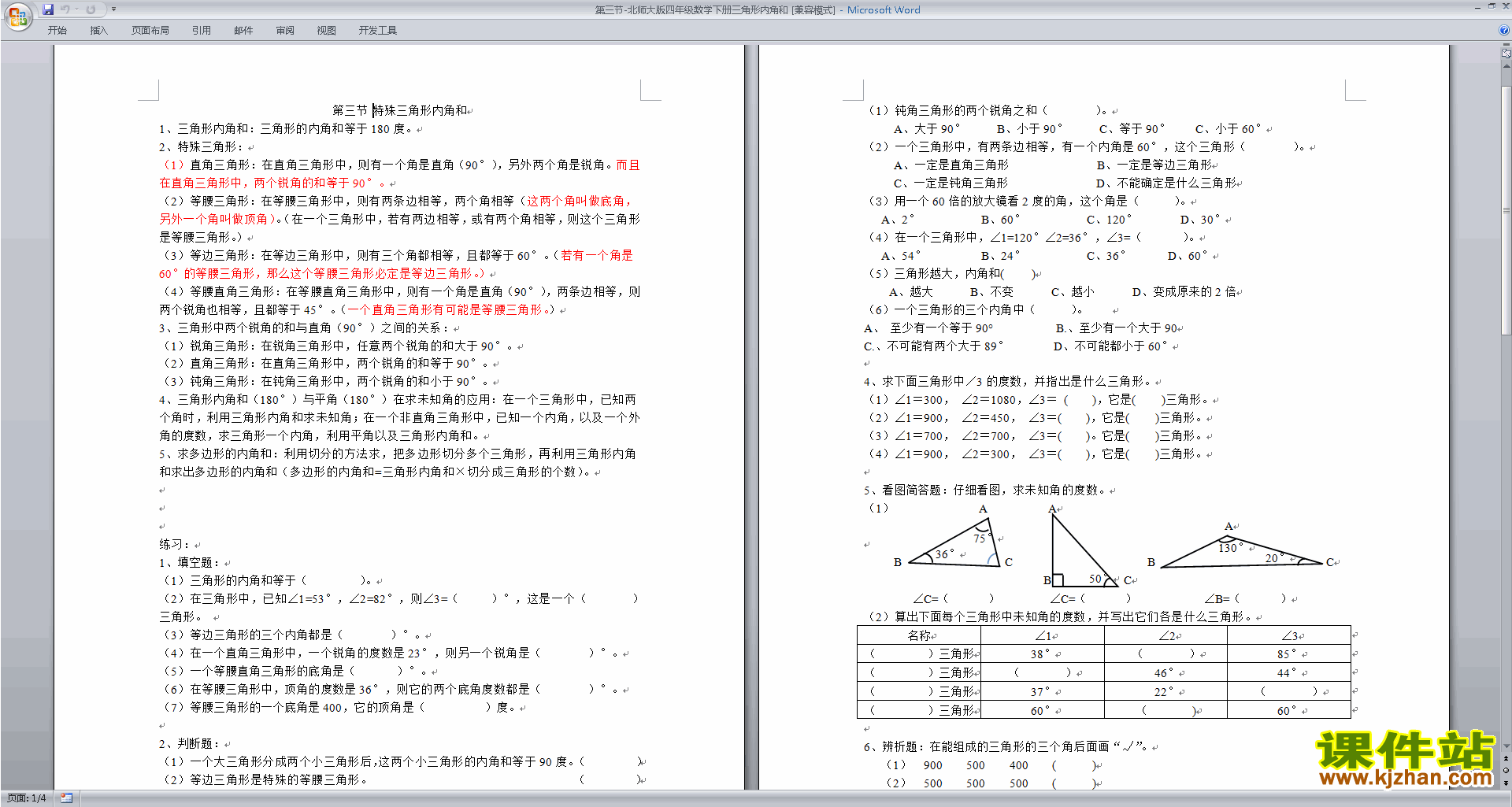Image resolution: width=1512 pixels, height=807 pixels.
Task: Click the table cell containing 44°
Action: tap(1289, 672)
